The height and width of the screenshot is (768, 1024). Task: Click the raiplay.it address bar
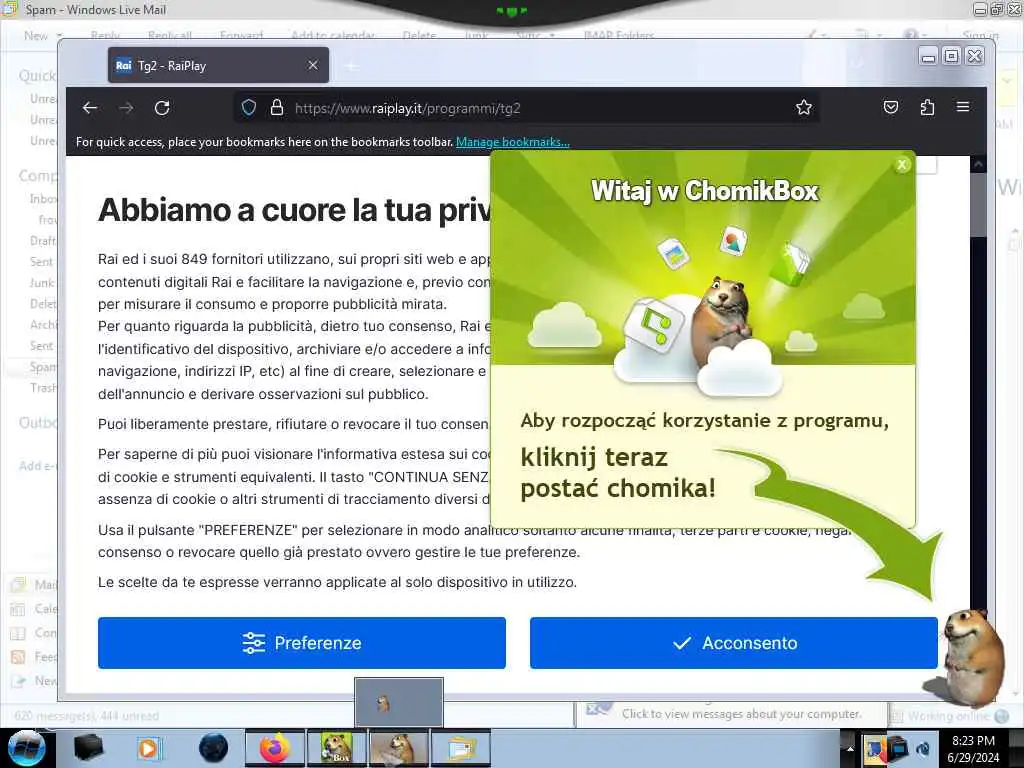[x=526, y=108]
